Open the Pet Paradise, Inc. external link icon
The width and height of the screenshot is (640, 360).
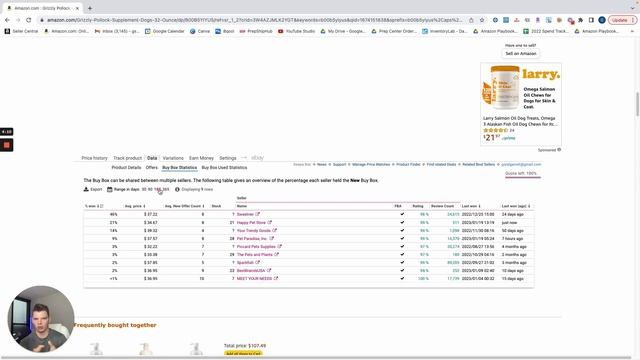pos(271,238)
